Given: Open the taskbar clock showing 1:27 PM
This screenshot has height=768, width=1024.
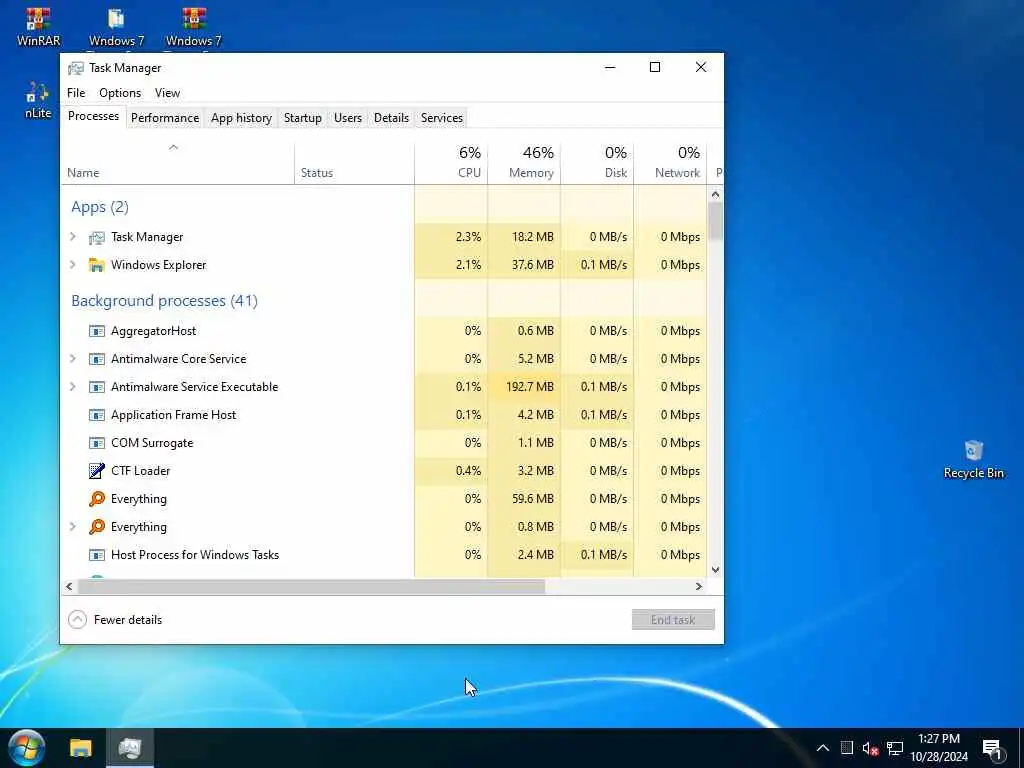Looking at the screenshot, I should coord(938,748).
